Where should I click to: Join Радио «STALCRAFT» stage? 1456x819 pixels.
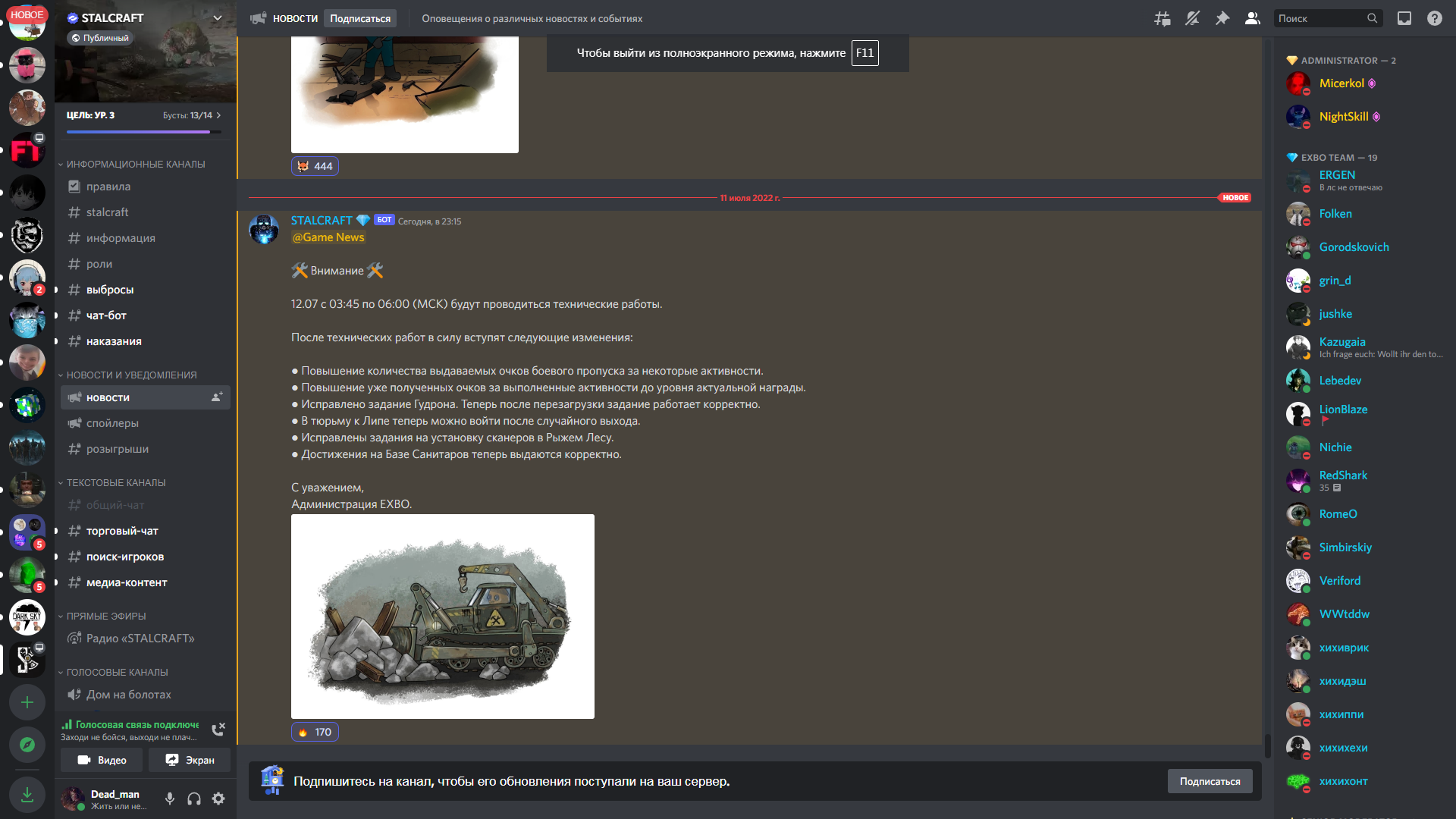146,639
